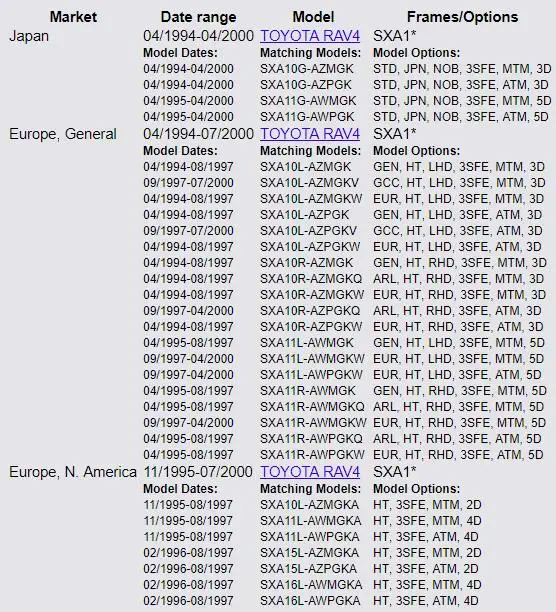Click the Europe, N. America market label
556x612 pixels.
click(73, 472)
